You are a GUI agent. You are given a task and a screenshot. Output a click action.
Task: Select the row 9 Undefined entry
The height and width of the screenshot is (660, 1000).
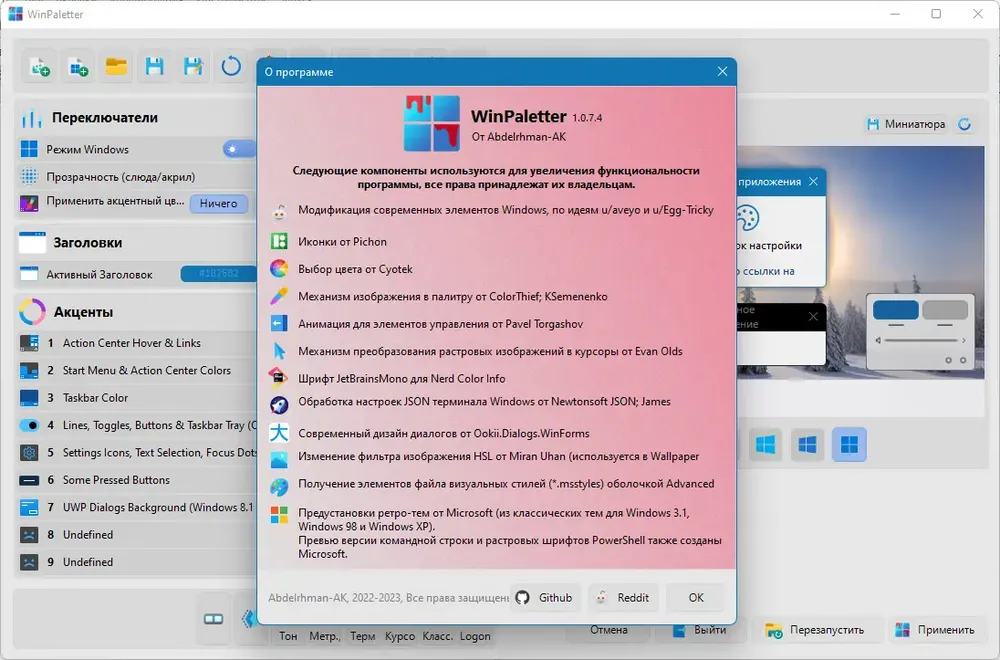[x=137, y=562]
